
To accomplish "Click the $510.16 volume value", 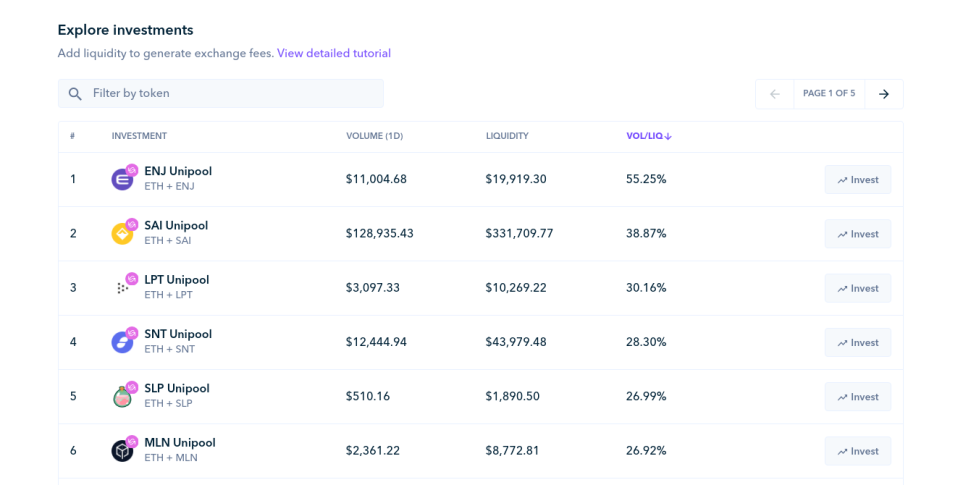I will pyautogui.click(x=368, y=397).
